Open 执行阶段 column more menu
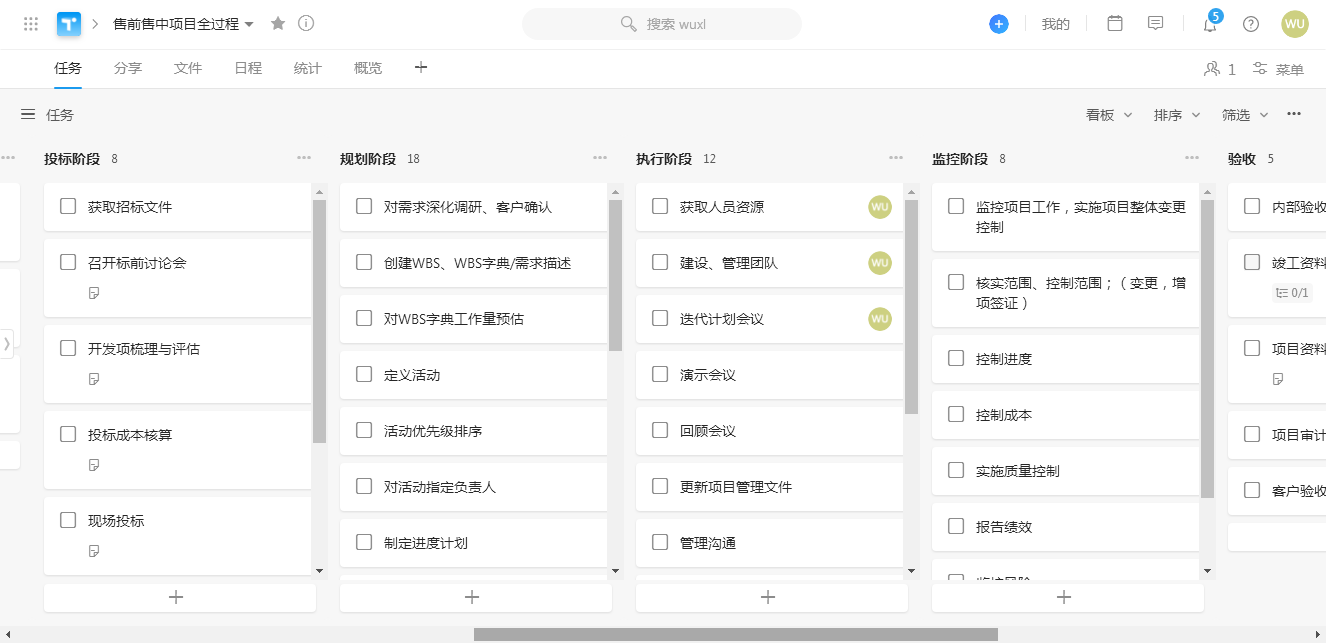This screenshot has height=643, width=1326. coord(896,158)
